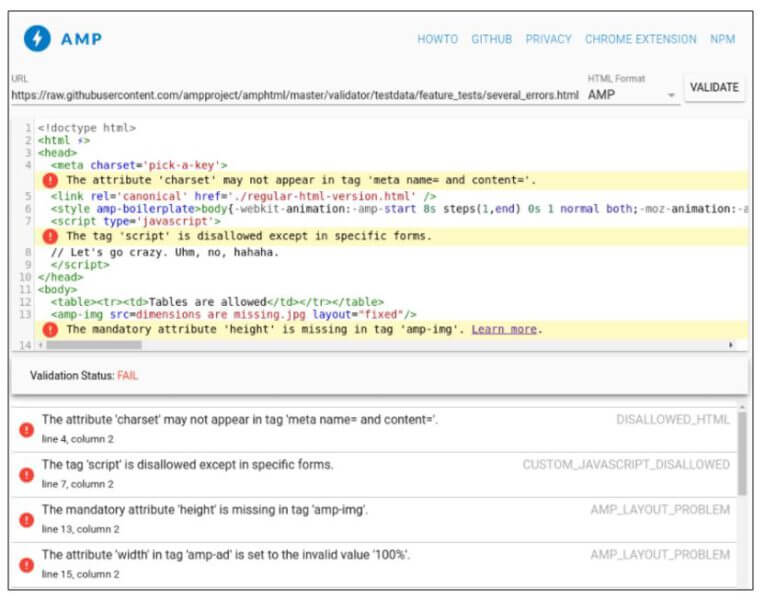Click the error icon under meta charset line

[50, 181]
